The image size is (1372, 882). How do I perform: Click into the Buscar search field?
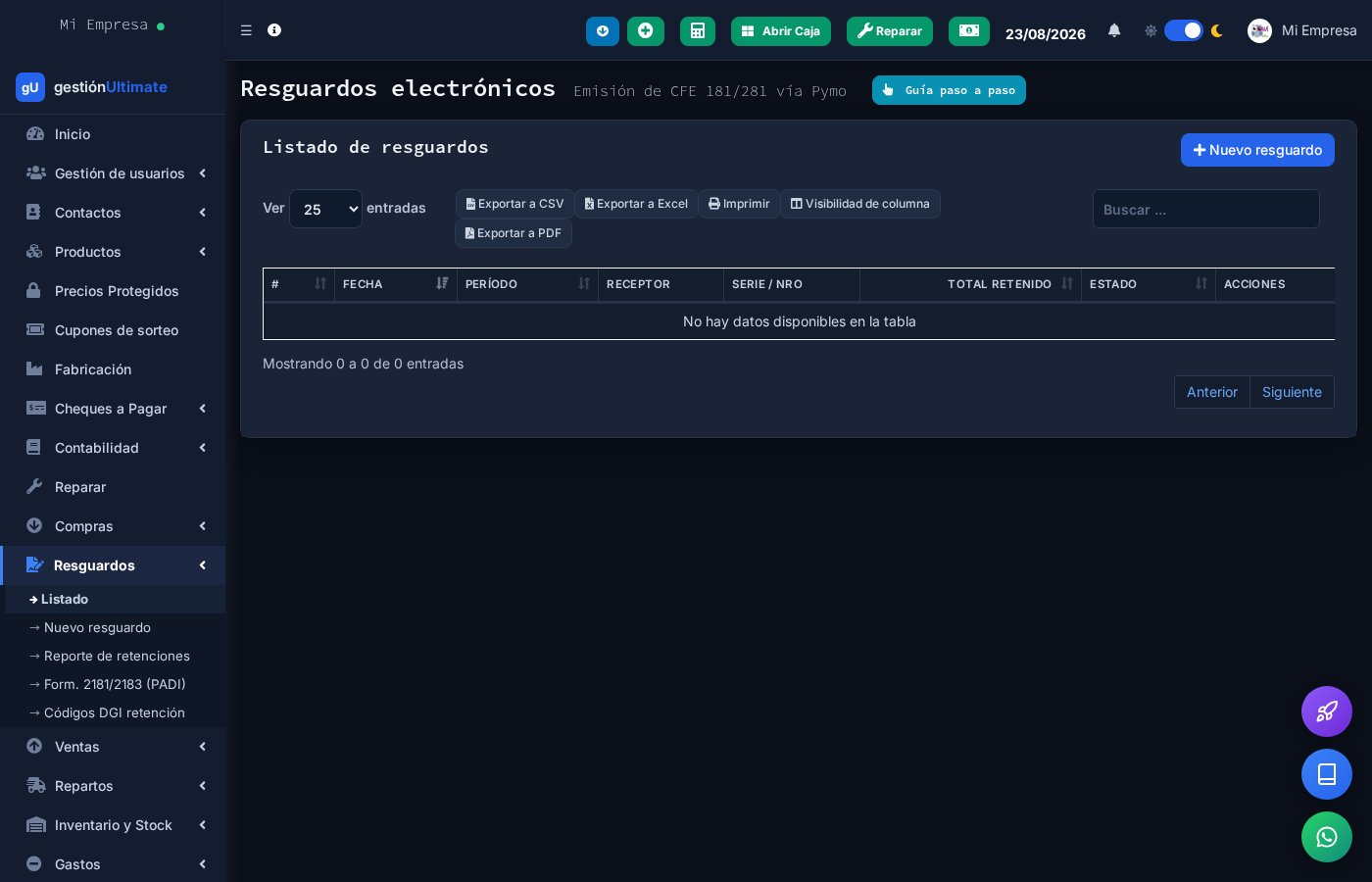tap(1206, 209)
